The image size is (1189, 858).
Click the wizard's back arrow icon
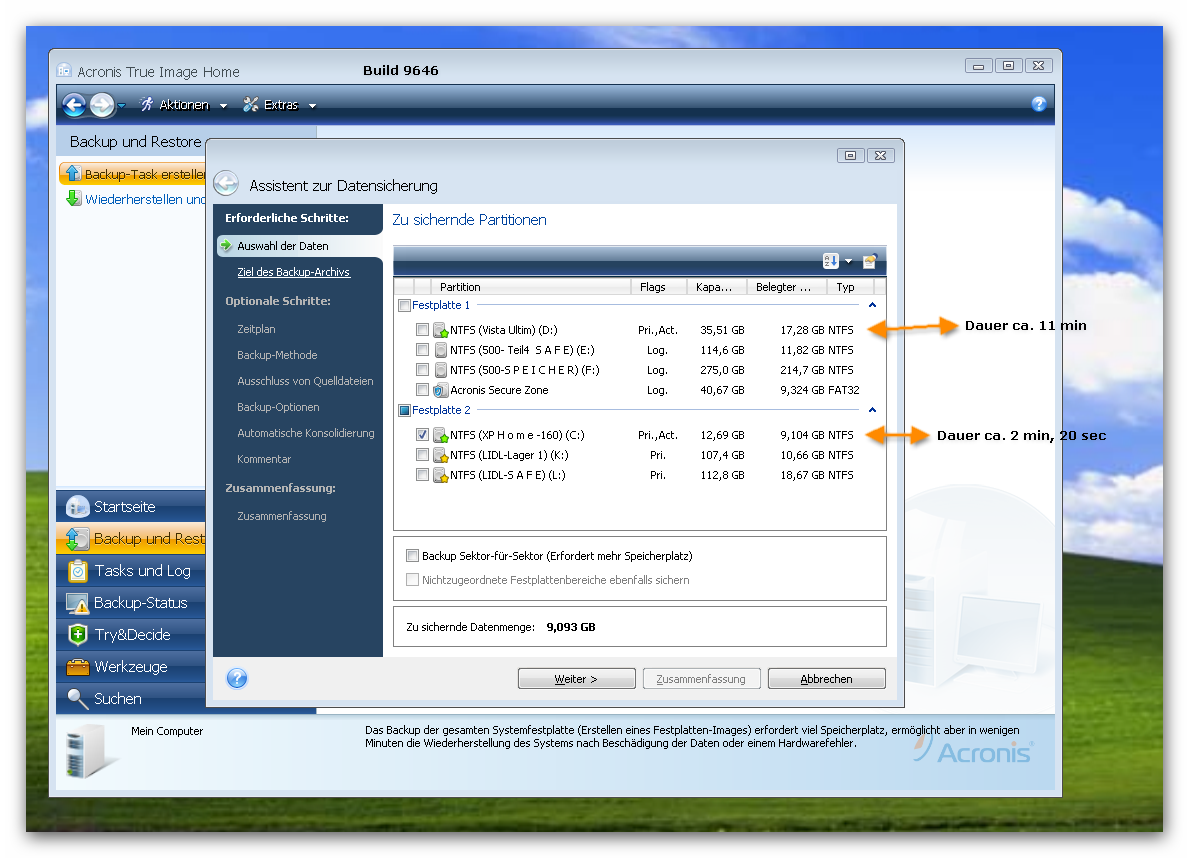point(226,184)
